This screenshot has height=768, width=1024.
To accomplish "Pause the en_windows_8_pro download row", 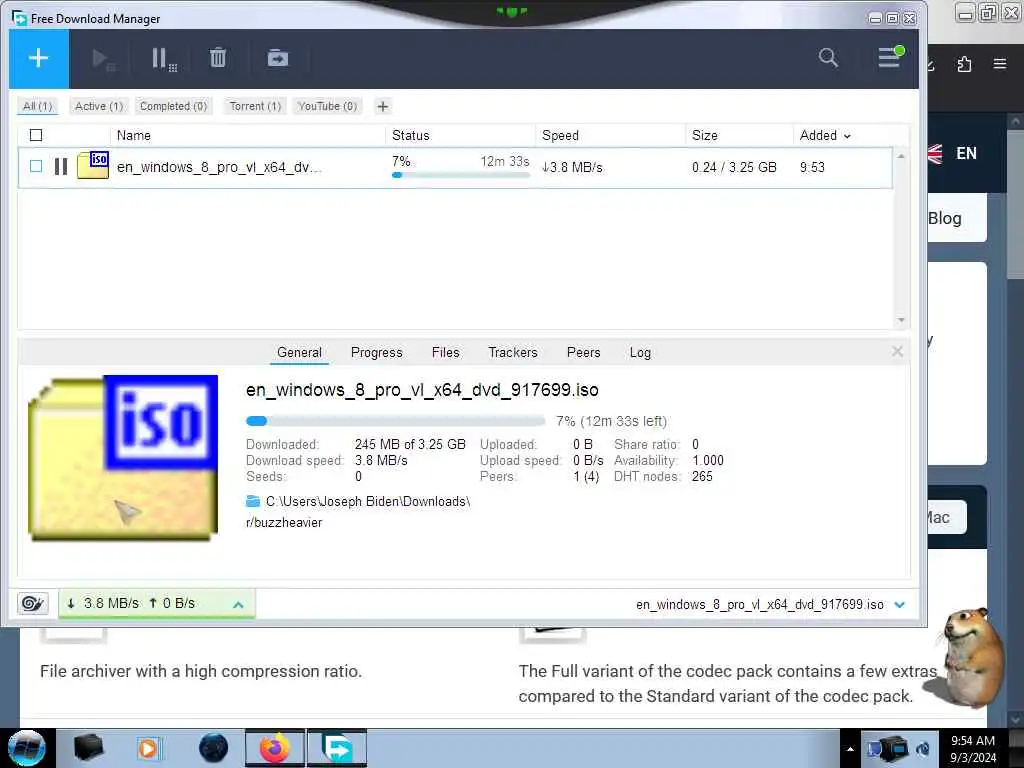I will (61, 167).
